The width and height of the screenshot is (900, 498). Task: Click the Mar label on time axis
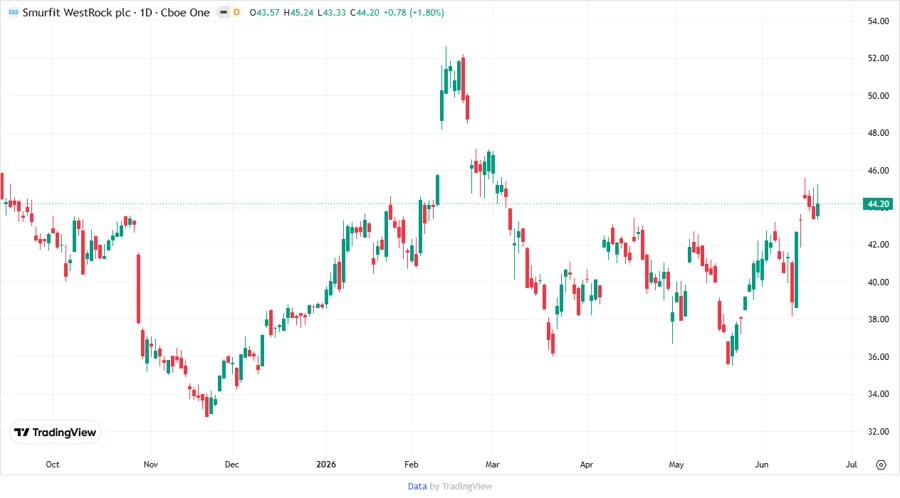[492, 464]
